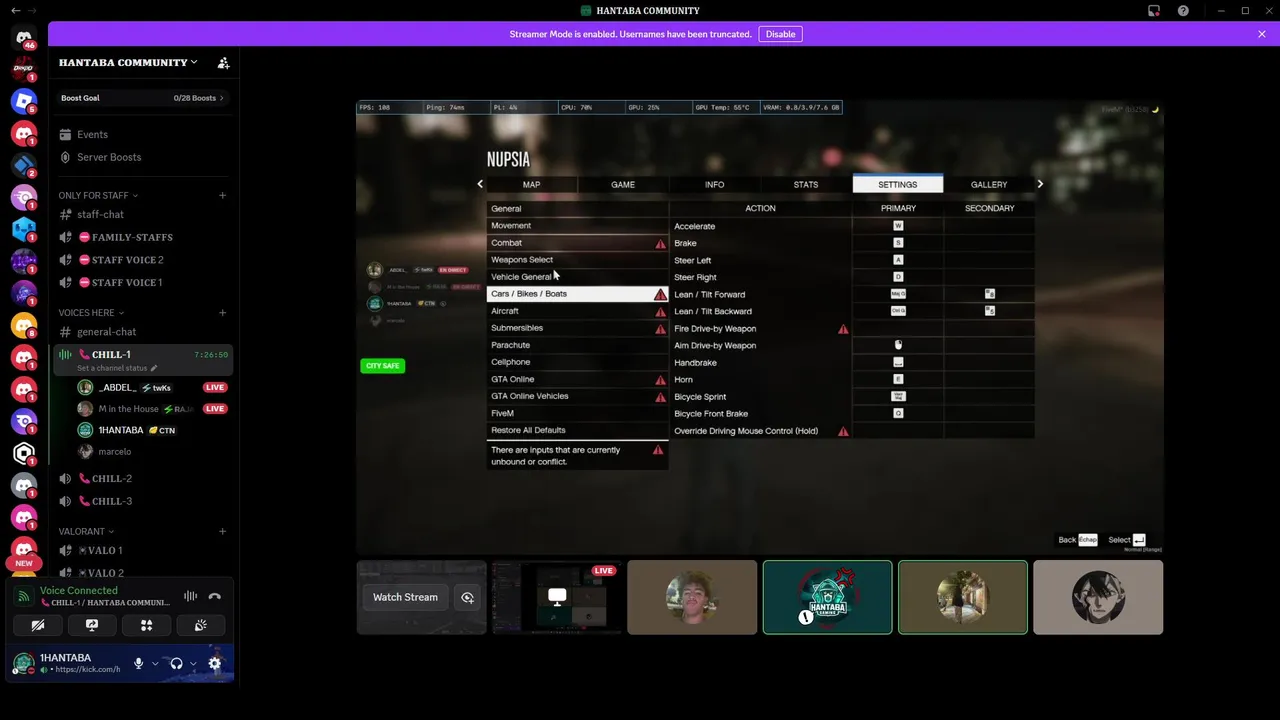Add channel to ONLY FOR STAFF category
The image size is (1280, 720).
[x=222, y=195]
